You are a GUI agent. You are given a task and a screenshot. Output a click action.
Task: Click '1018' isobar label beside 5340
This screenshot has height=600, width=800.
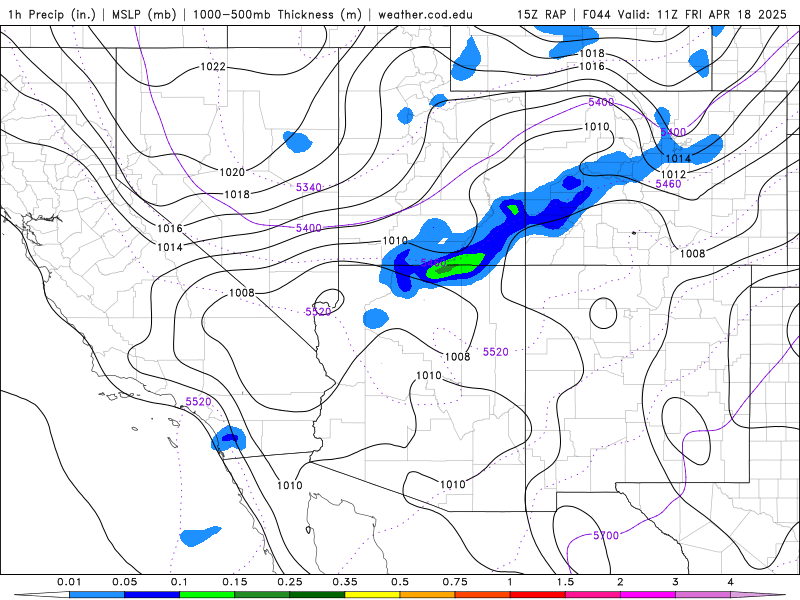(x=237, y=194)
